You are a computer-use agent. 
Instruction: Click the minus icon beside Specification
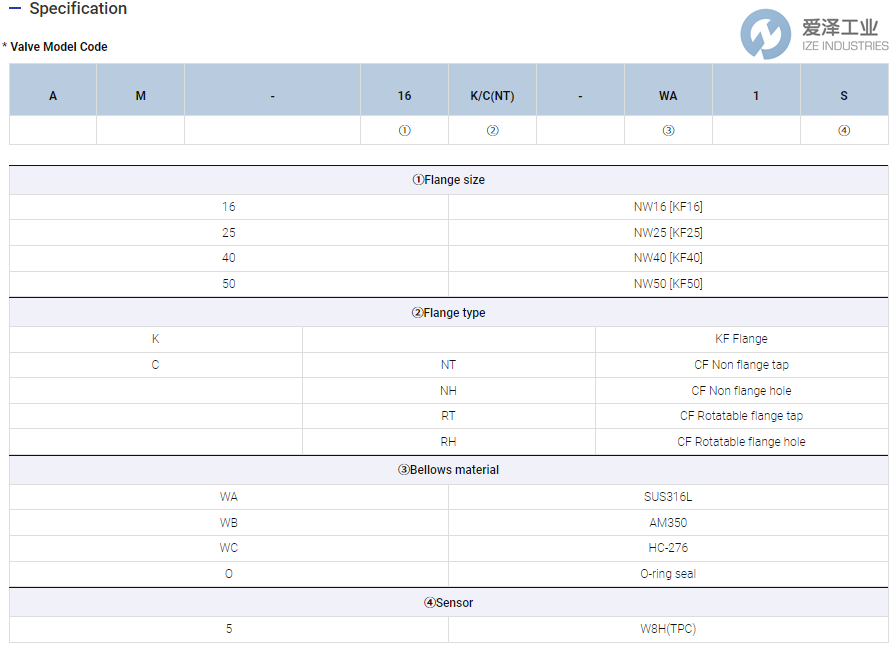[x=14, y=9]
